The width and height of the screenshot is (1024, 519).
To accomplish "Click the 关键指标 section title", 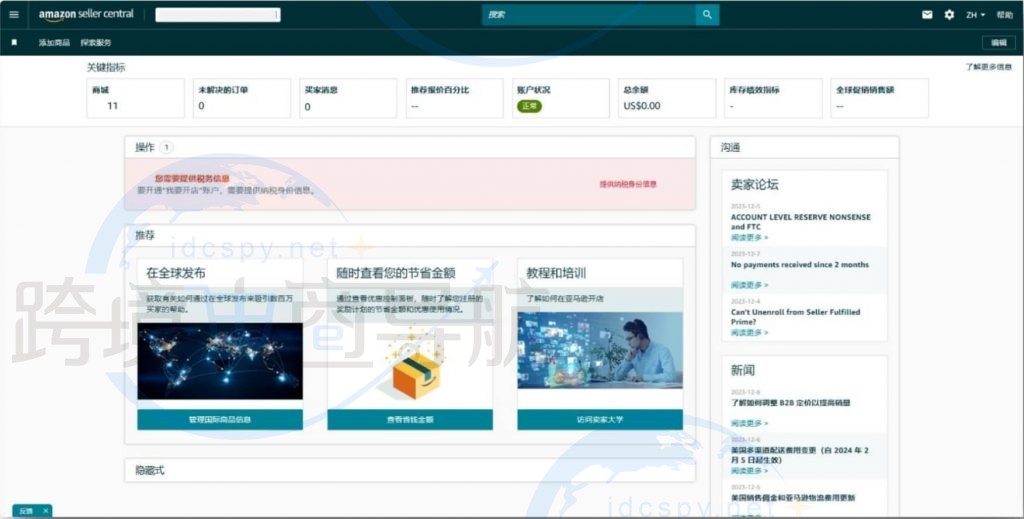I will (106, 67).
